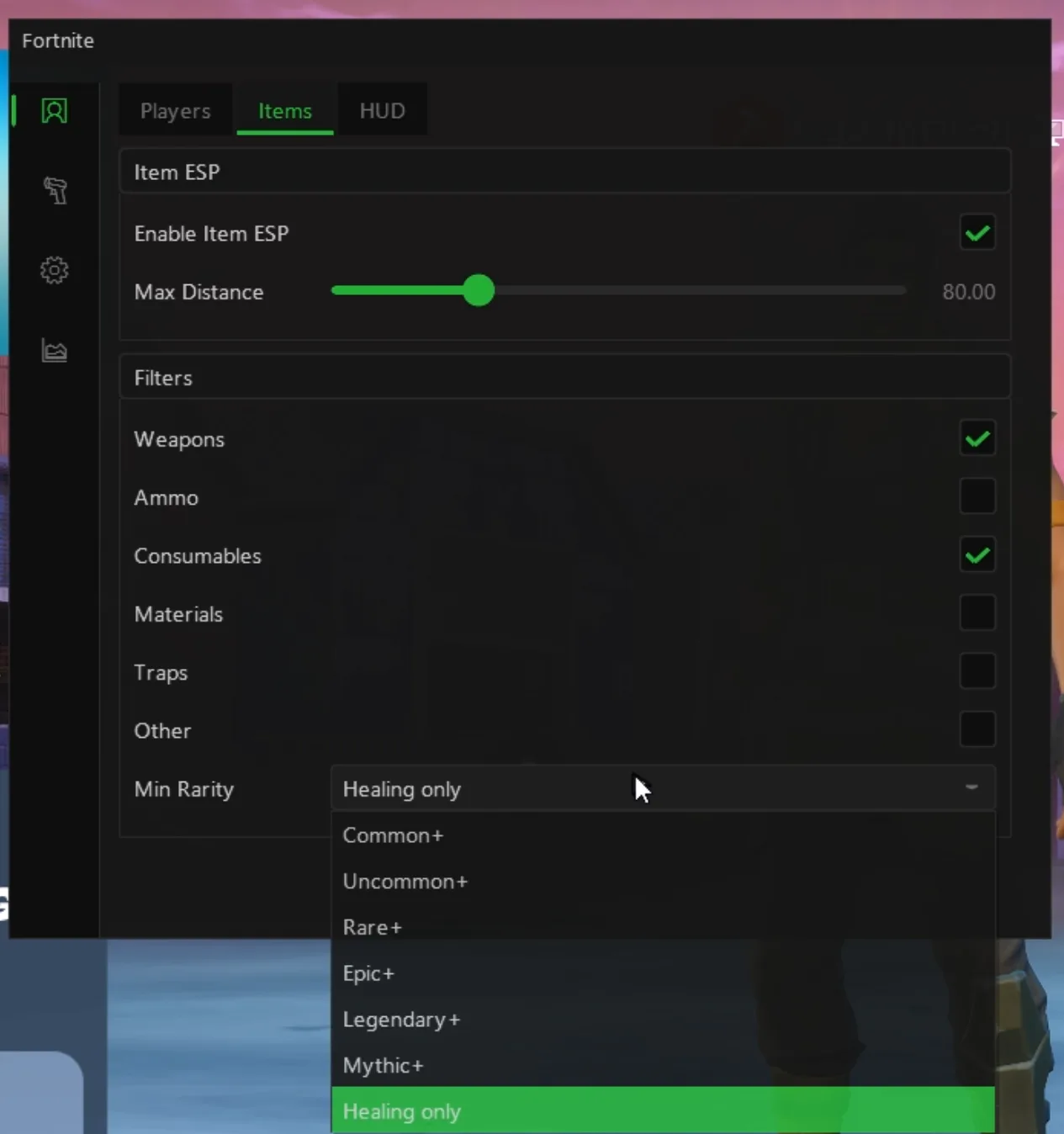
Task: Click the Max Distance label
Action: [x=199, y=292]
